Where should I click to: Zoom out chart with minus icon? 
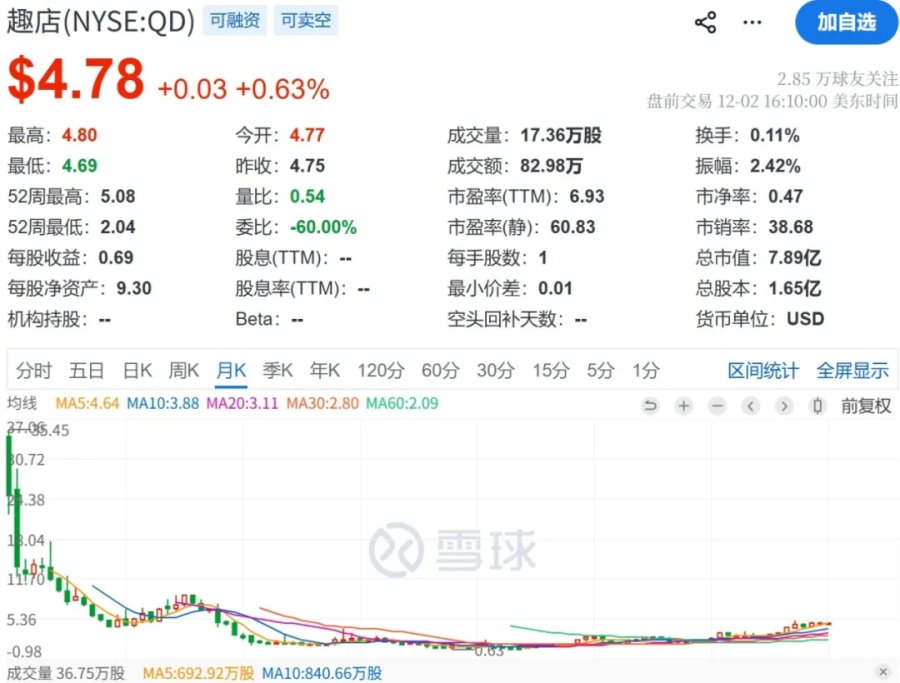[x=717, y=406]
